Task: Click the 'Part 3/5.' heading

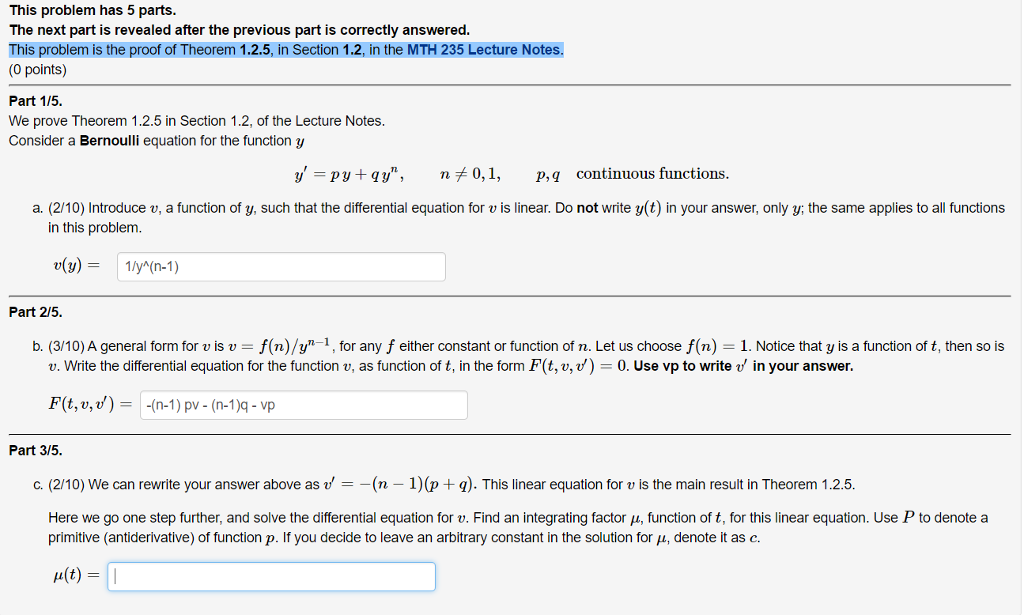Action: (36, 450)
